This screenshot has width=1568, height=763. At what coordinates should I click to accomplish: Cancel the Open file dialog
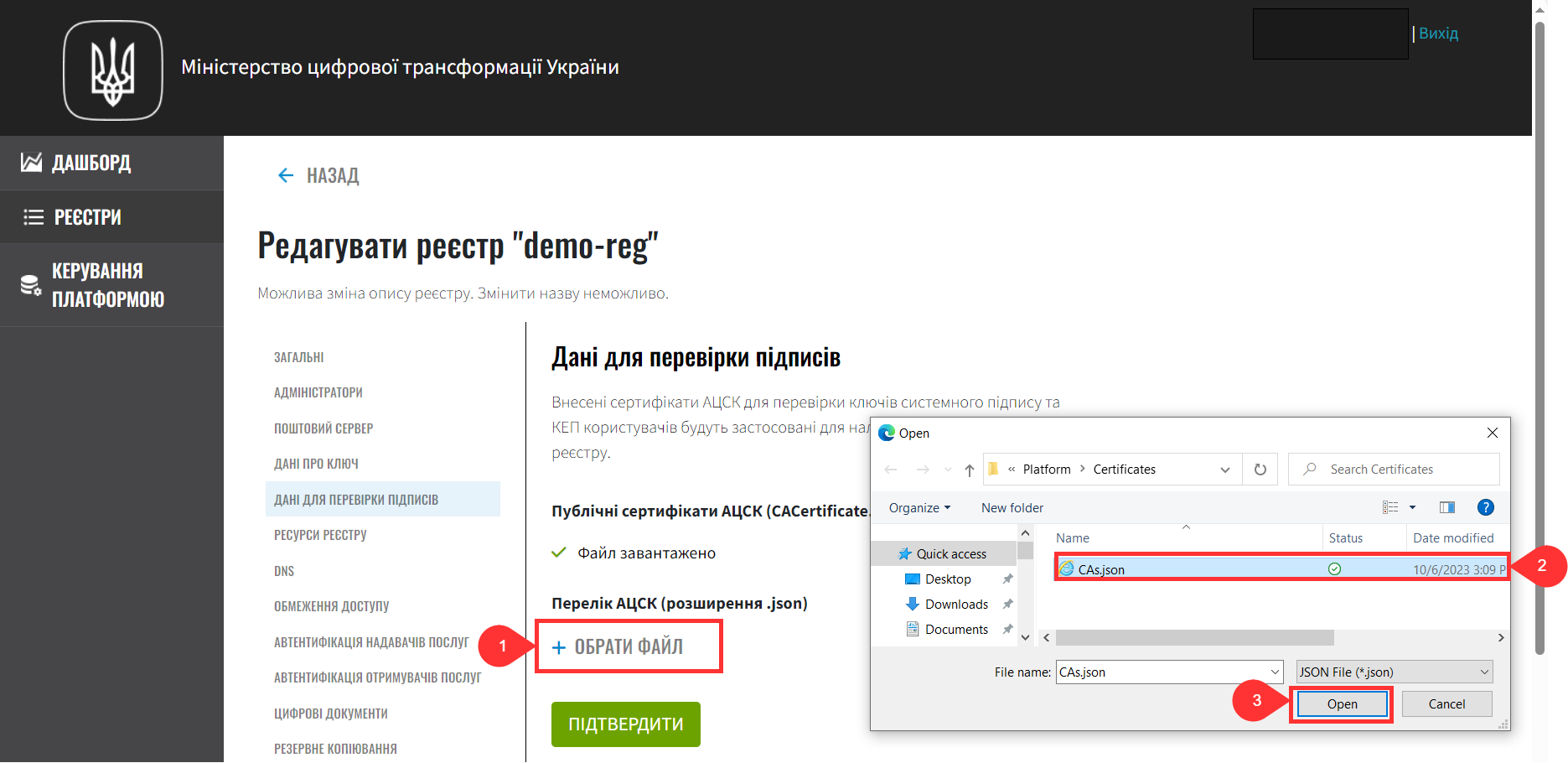point(1446,704)
